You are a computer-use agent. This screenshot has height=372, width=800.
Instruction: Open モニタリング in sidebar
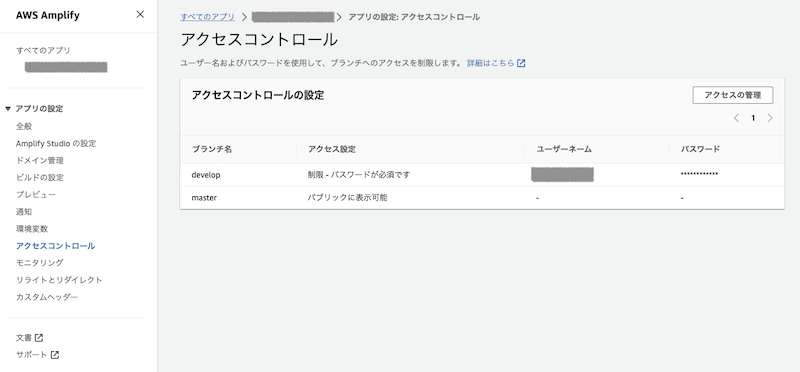click(x=40, y=262)
